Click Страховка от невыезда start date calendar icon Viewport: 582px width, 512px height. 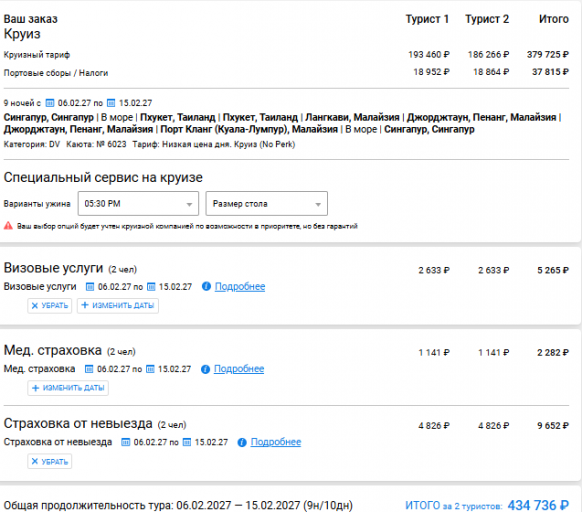126,442
